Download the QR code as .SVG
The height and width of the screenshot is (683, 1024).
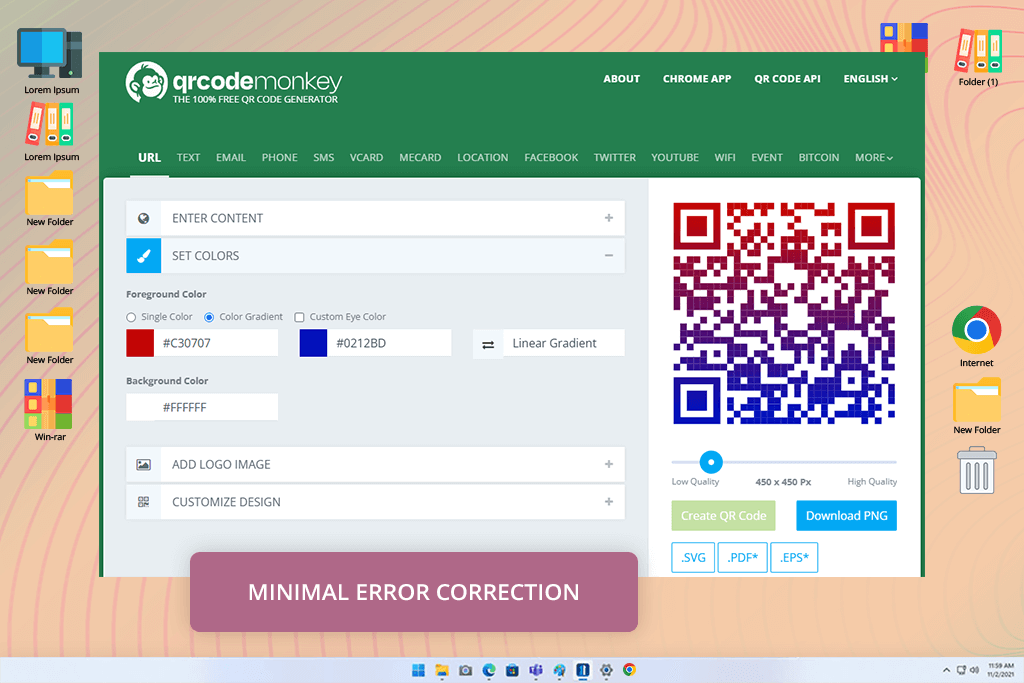point(693,558)
